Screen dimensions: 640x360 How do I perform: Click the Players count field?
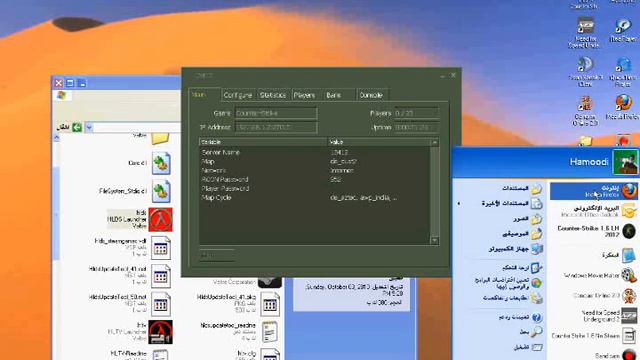(x=417, y=113)
